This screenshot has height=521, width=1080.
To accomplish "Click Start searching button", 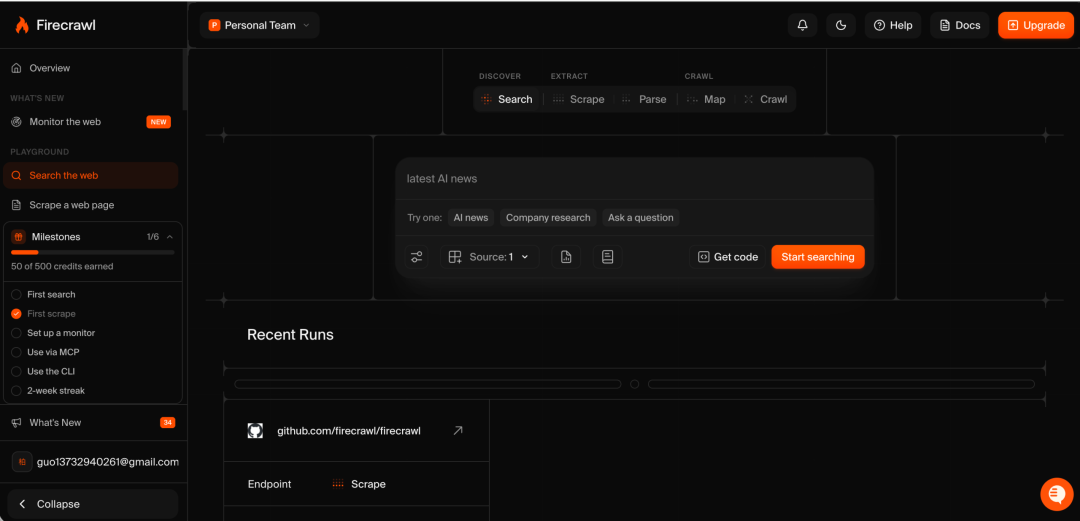I will pyautogui.click(x=818, y=257).
